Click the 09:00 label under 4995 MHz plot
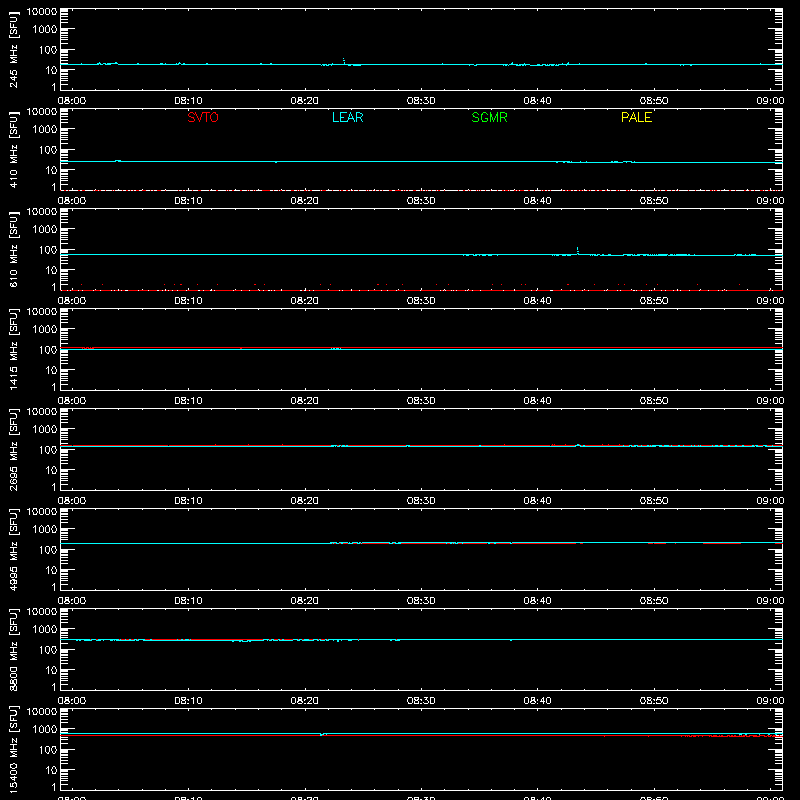The height and width of the screenshot is (800, 800). [770, 601]
